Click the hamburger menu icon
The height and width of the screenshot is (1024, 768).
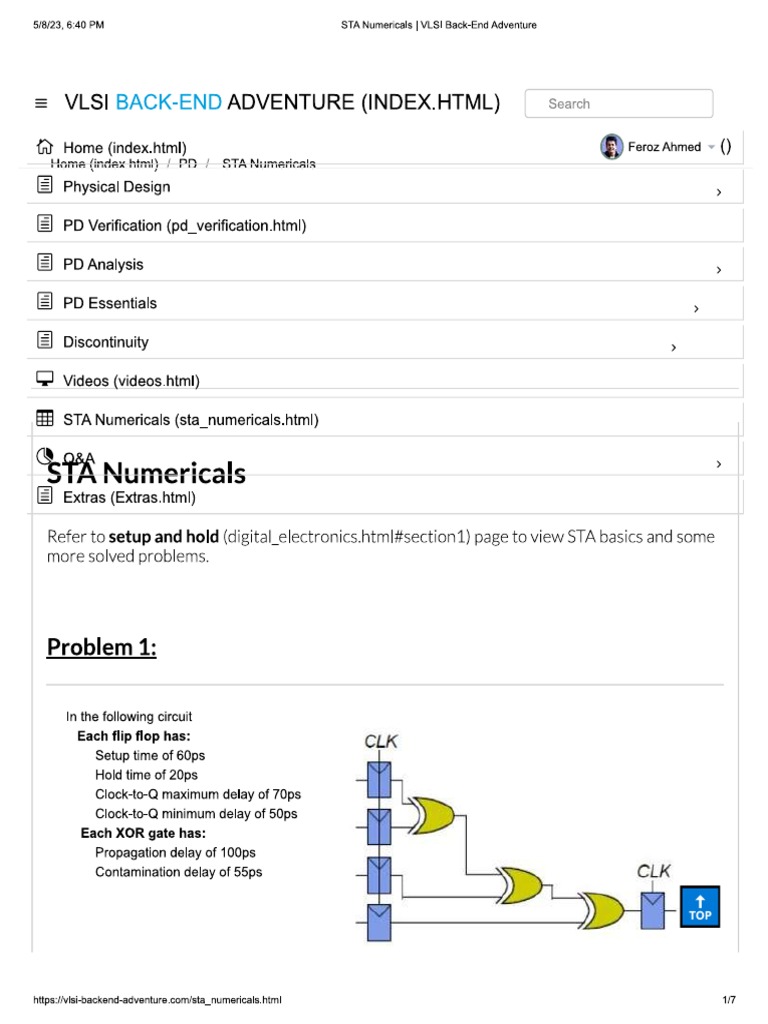tap(41, 103)
